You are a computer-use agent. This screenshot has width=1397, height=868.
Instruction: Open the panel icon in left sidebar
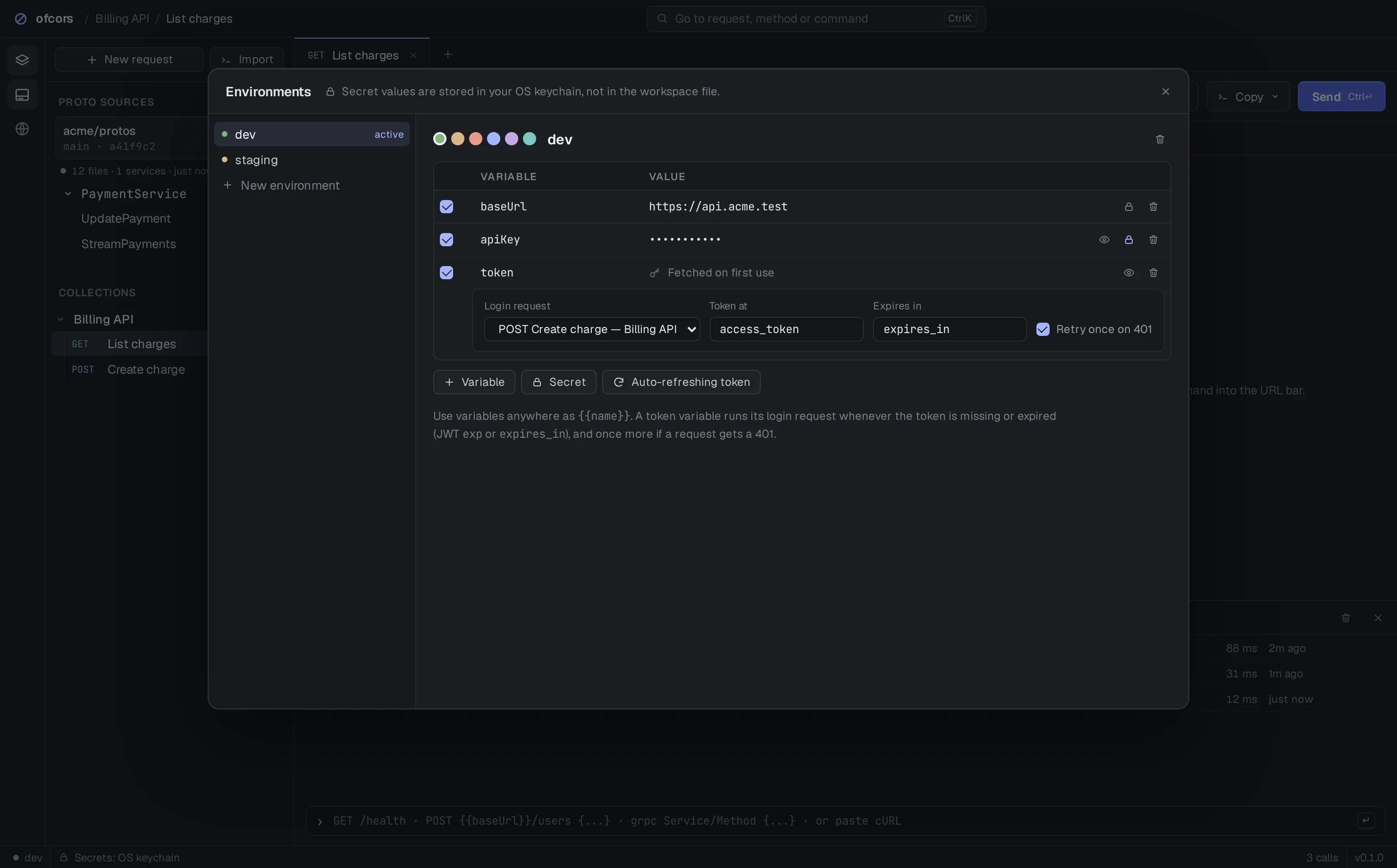point(22,95)
